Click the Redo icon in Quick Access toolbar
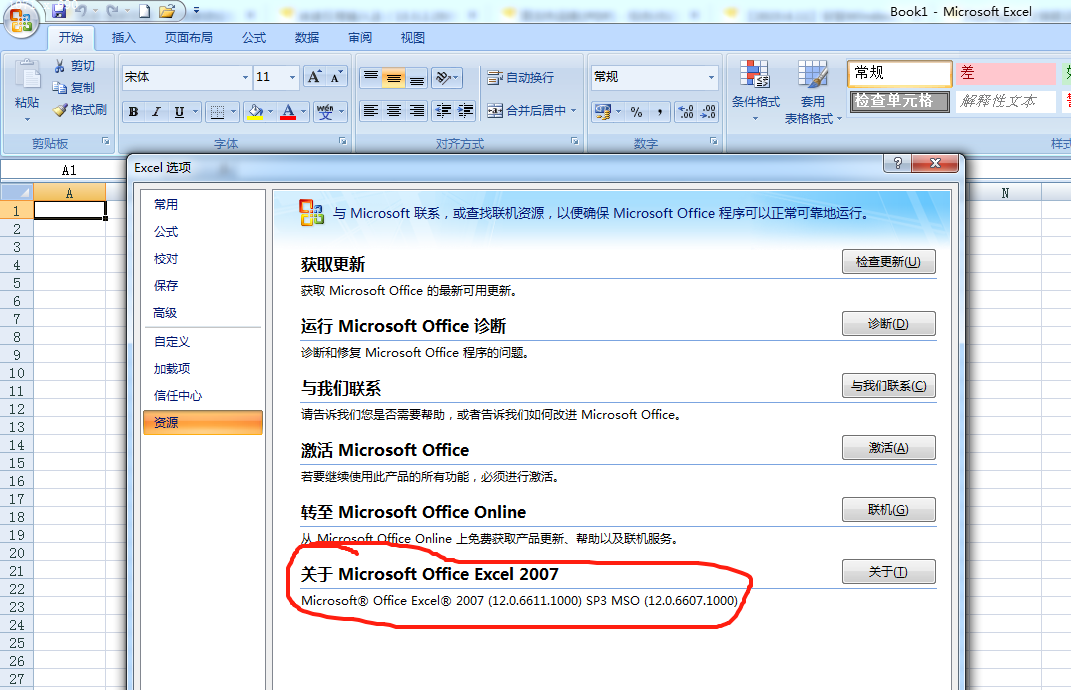The image size is (1071, 690). coord(113,10)
